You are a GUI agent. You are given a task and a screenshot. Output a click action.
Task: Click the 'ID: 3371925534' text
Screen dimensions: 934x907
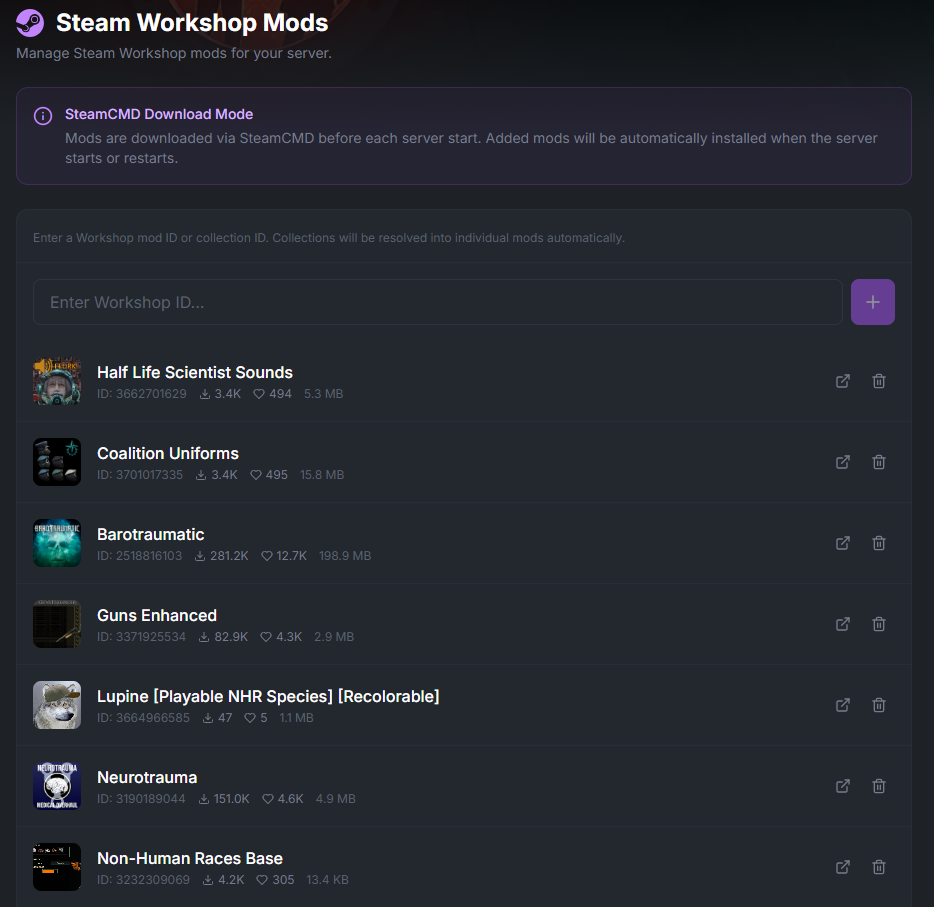[142, 637]
